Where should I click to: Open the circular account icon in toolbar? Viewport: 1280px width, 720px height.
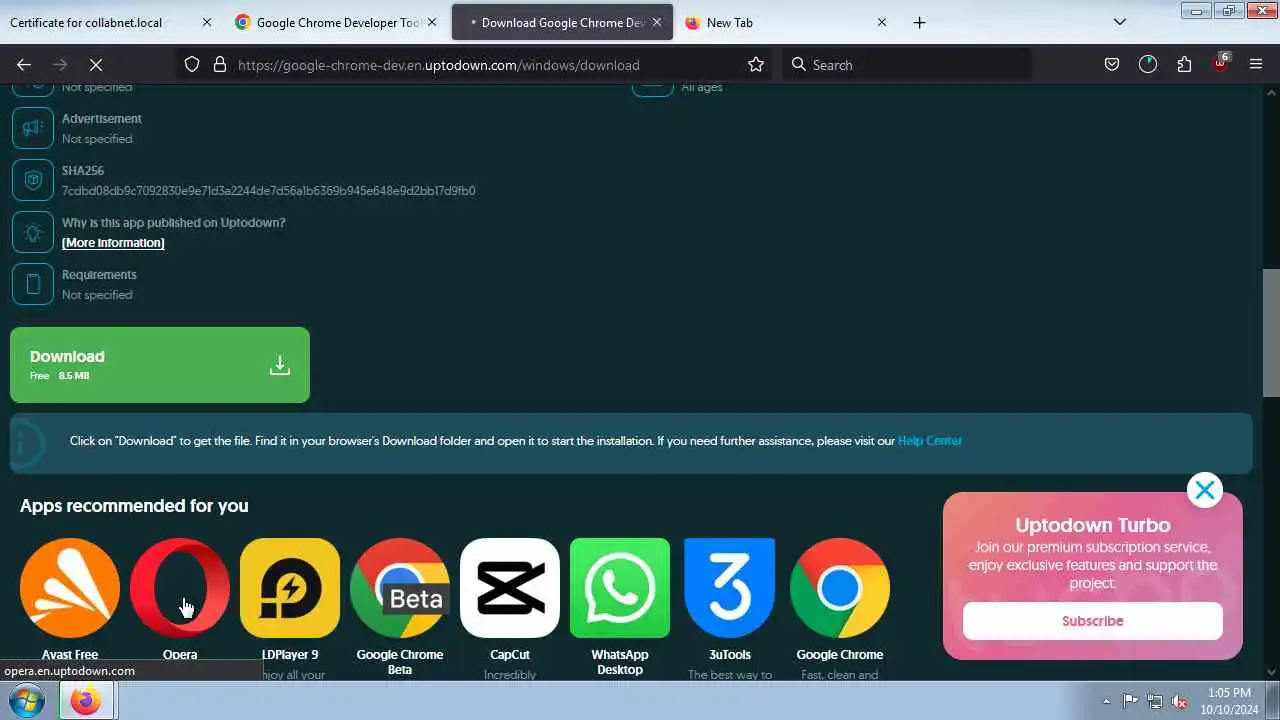click(1148, 64)
